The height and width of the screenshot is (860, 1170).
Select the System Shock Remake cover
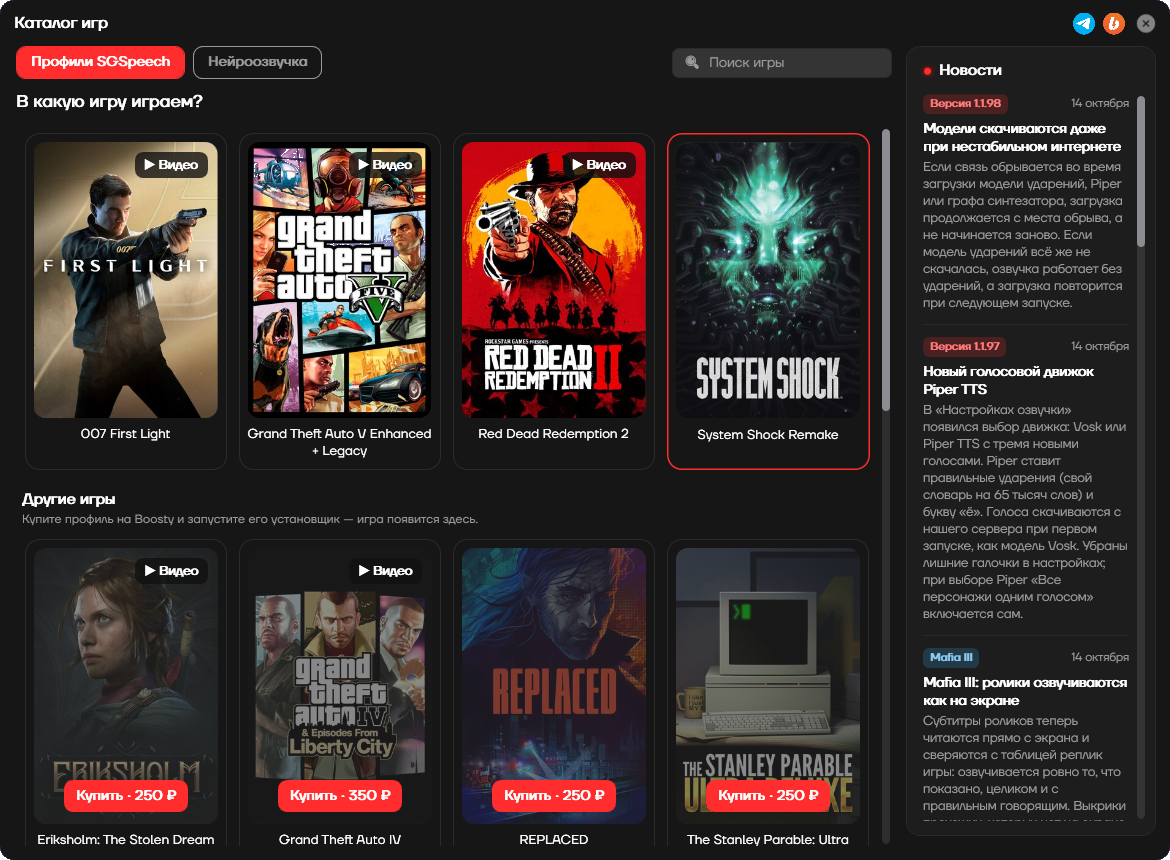(x=768, y=280)
